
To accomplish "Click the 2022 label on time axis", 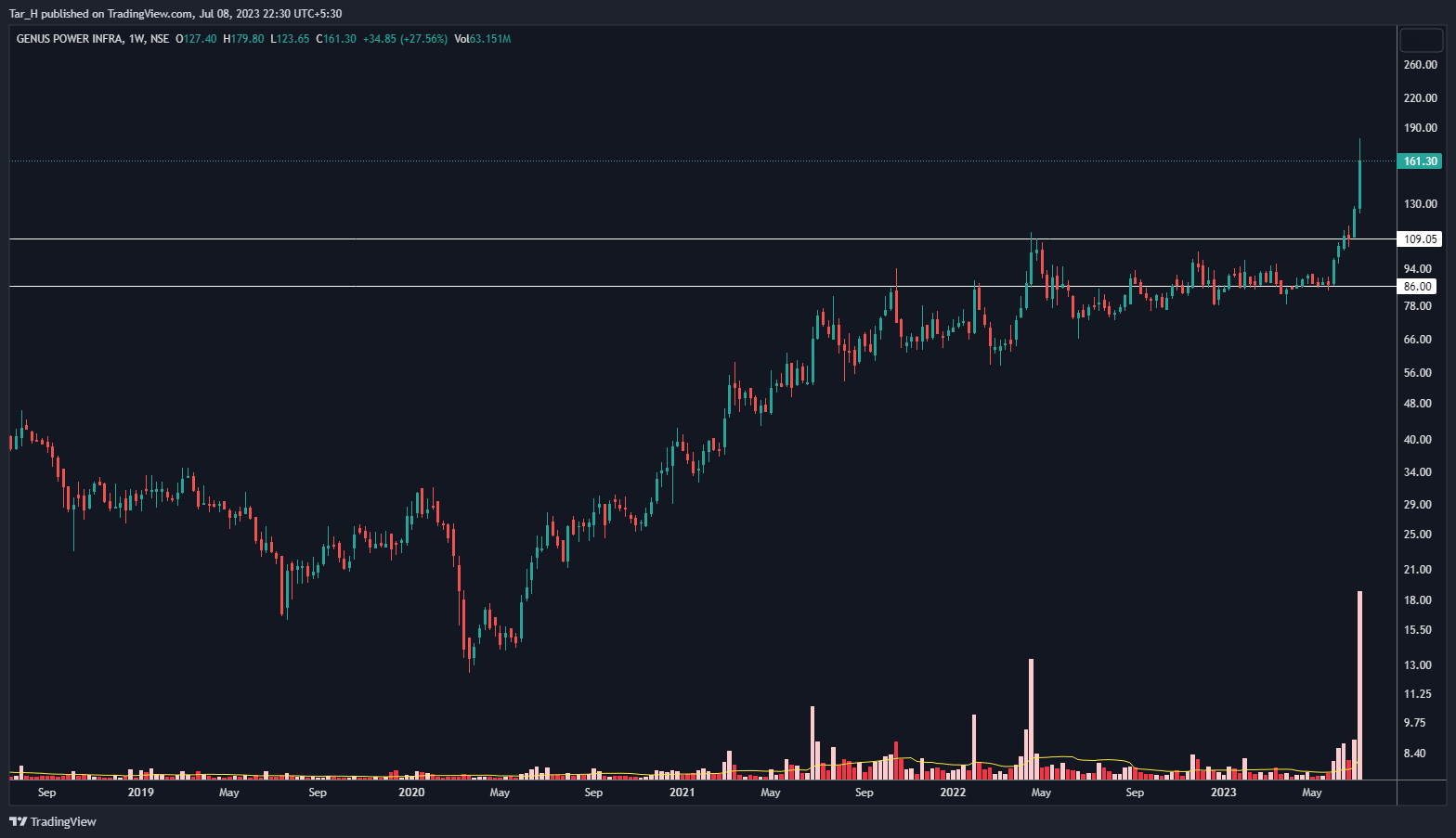I will (953, 793).
